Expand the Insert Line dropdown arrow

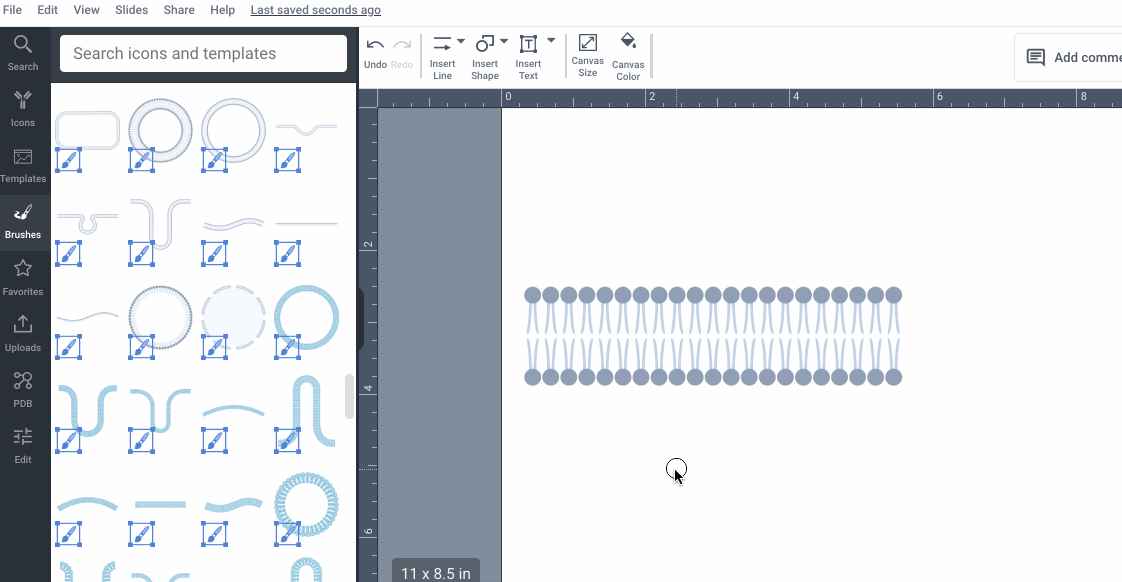(461, 42)
